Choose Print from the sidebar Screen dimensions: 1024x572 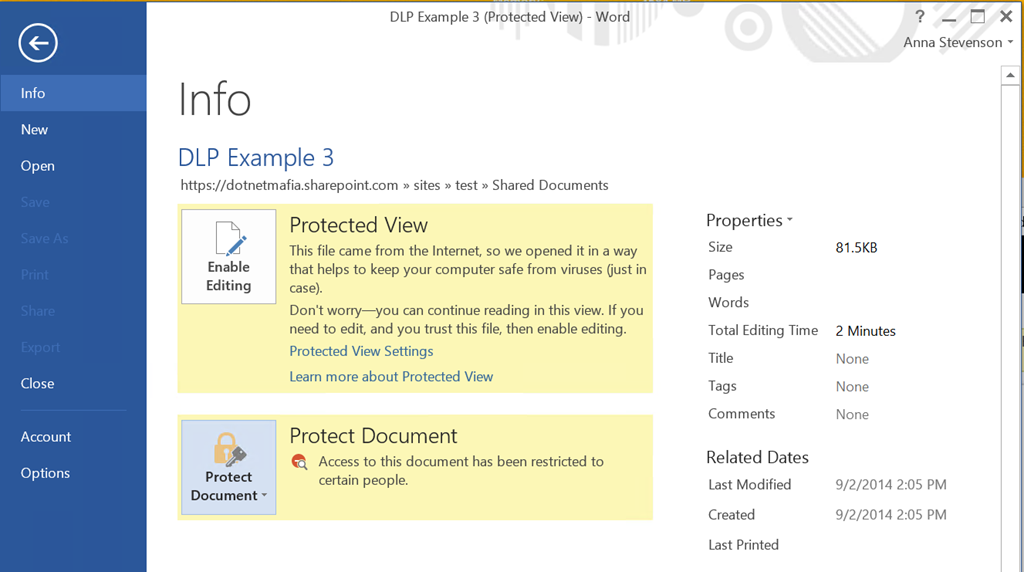(73, 275)
